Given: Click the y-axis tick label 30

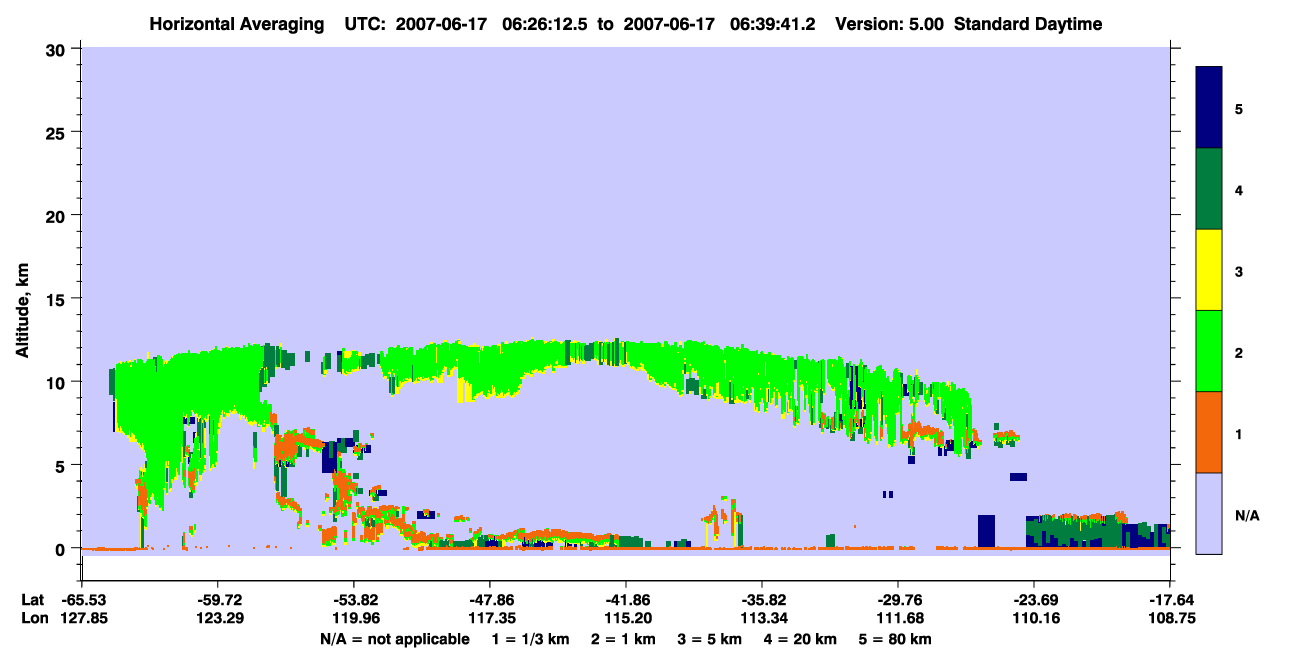Looking at the screenshot, I should [58, 49].
